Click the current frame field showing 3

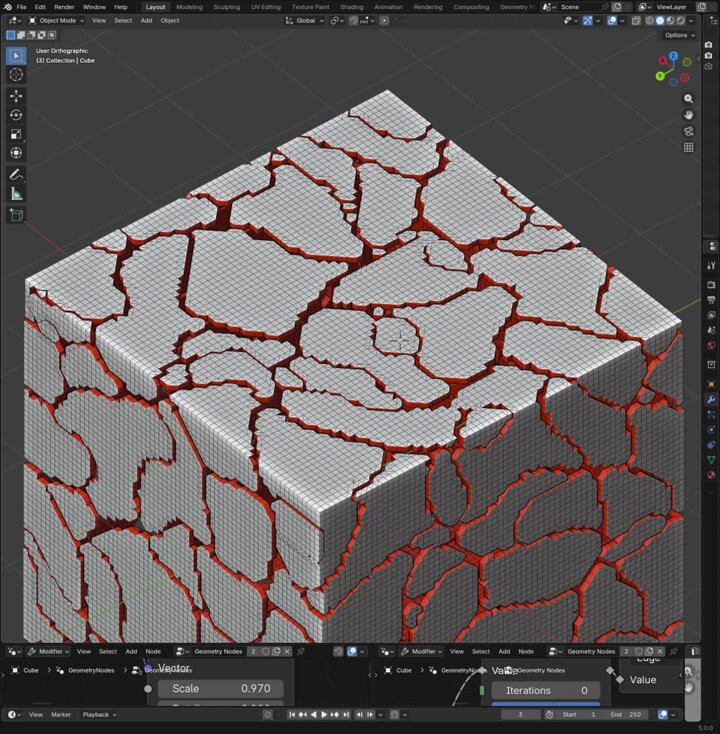pos(520,714)
